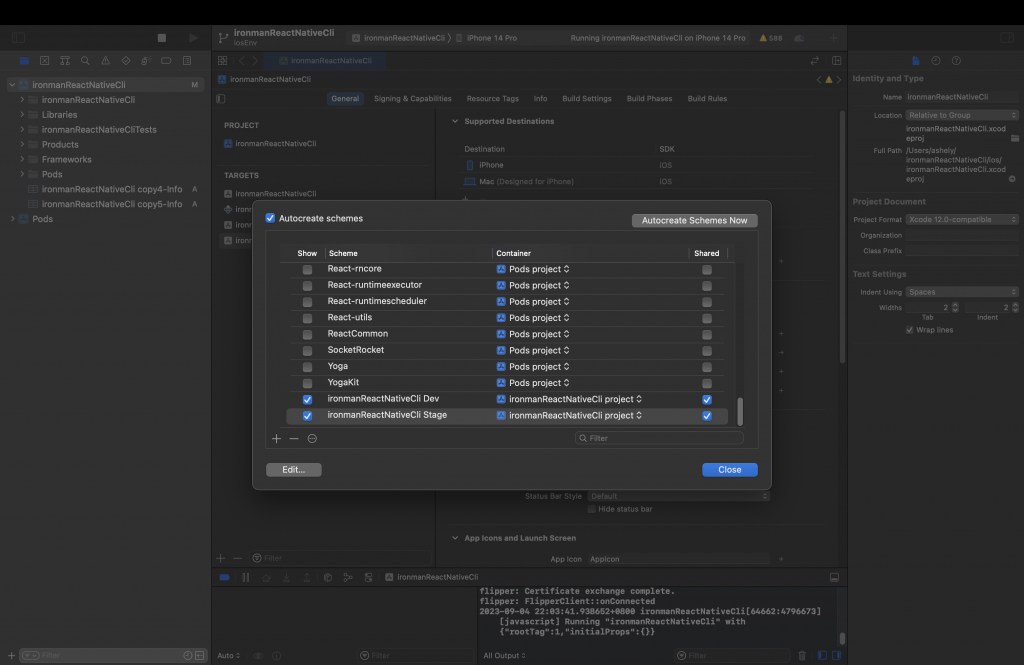Screen dimensions: 1024x665
Task: Open the History inspector icon
Action: [936, 61]
